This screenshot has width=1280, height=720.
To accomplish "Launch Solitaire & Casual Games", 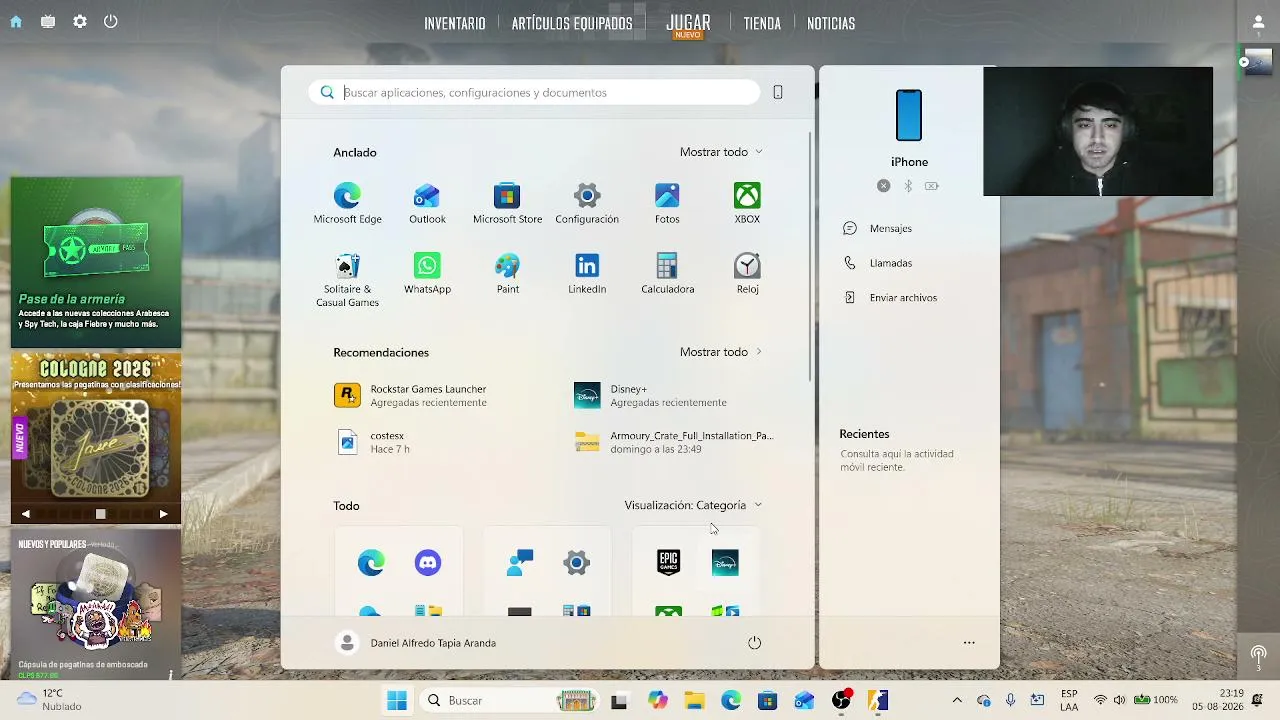I will (347, 280).
